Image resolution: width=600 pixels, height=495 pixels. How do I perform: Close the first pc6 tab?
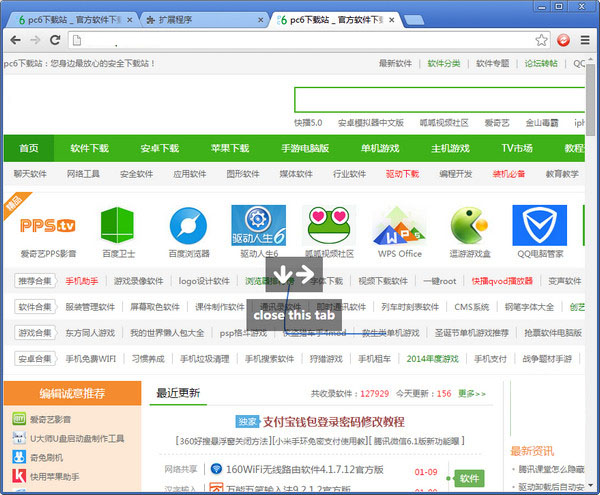130,20
